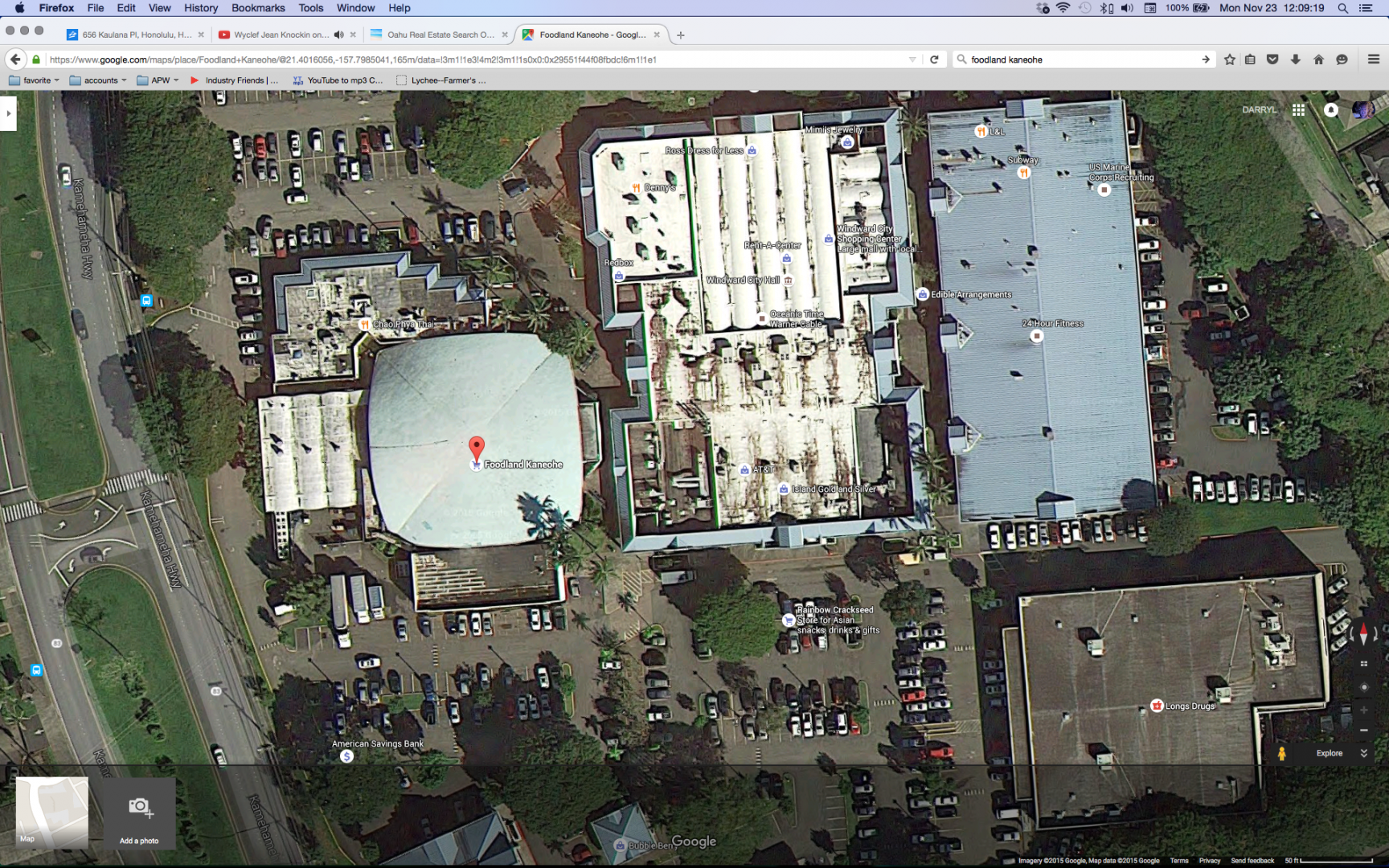Open Wi-Fi status menu
Screen dimensions: 1389x868
1063,8
